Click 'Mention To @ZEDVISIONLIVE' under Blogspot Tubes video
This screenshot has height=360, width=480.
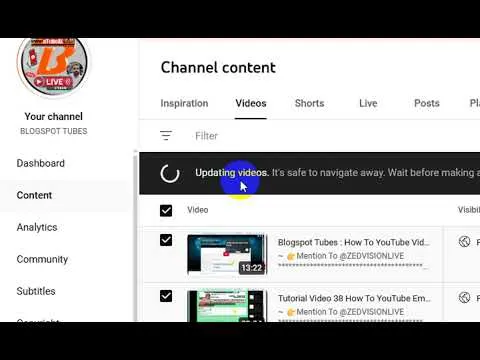350,256
